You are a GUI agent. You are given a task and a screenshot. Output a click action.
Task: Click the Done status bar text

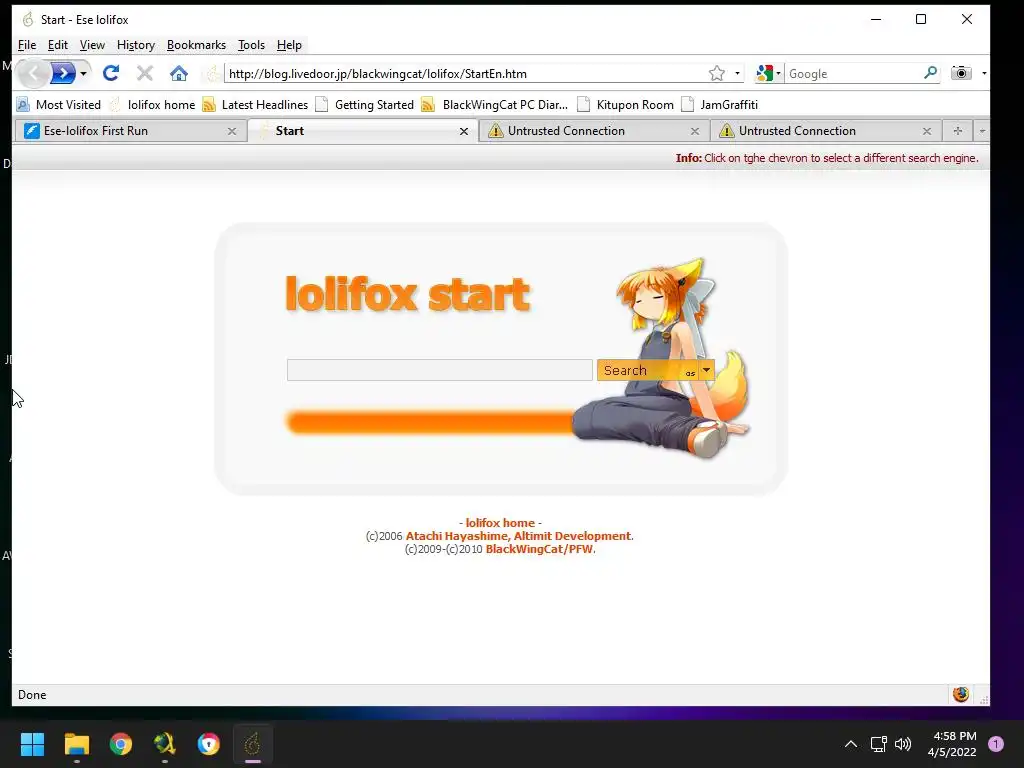pos(32,695)
